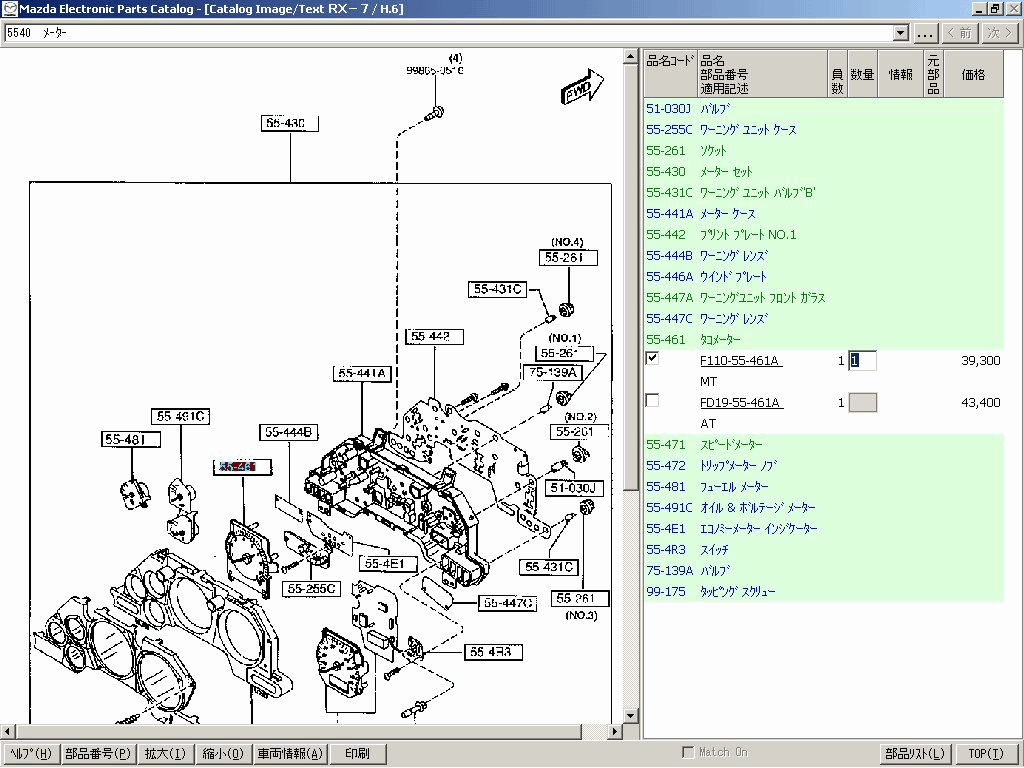Check the FD19-55-461A AT part checkbox
The height and width of the screenshot is (768, 1024).
[x=652, y=400]
